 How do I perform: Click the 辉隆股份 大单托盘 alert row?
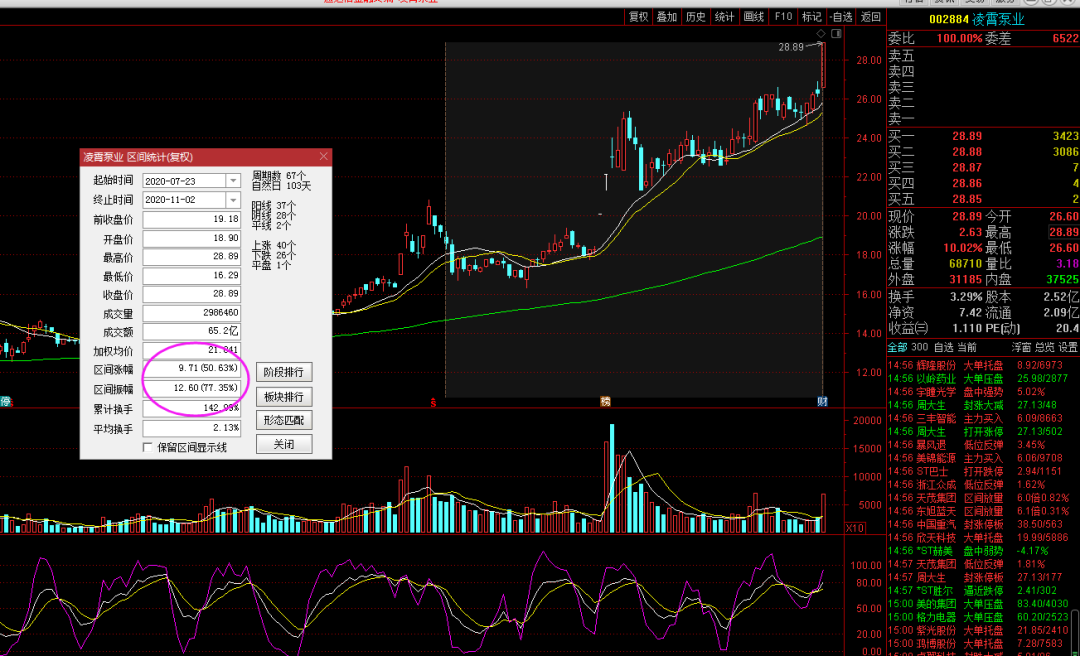coord(978,365)
